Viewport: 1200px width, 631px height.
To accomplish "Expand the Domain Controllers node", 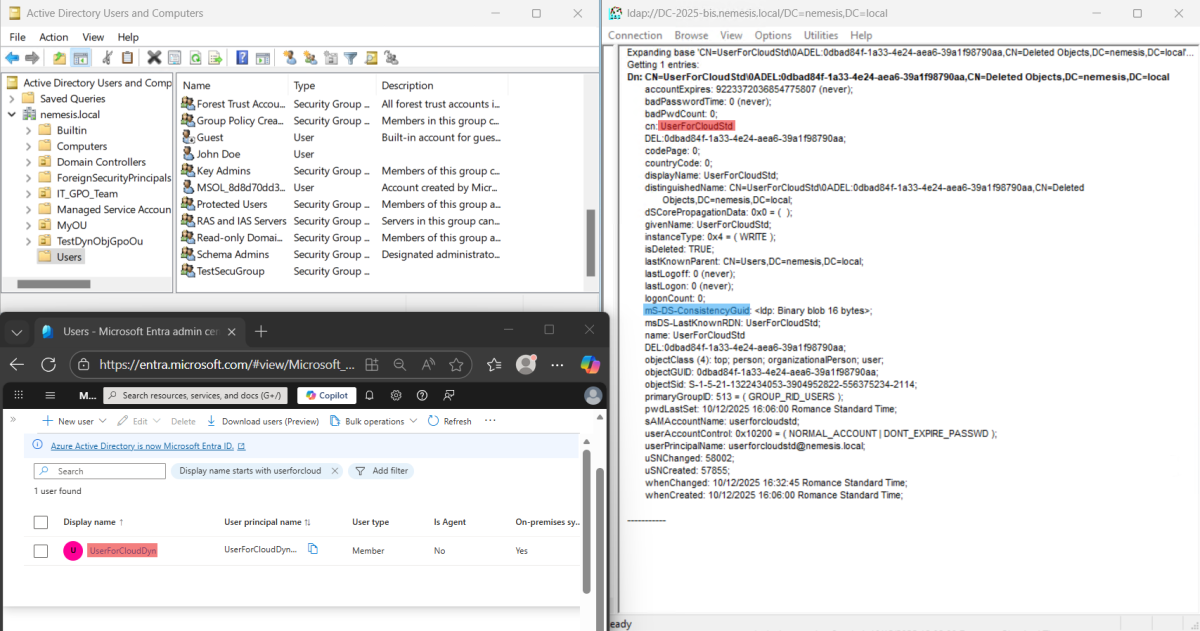I will (28, 162).
